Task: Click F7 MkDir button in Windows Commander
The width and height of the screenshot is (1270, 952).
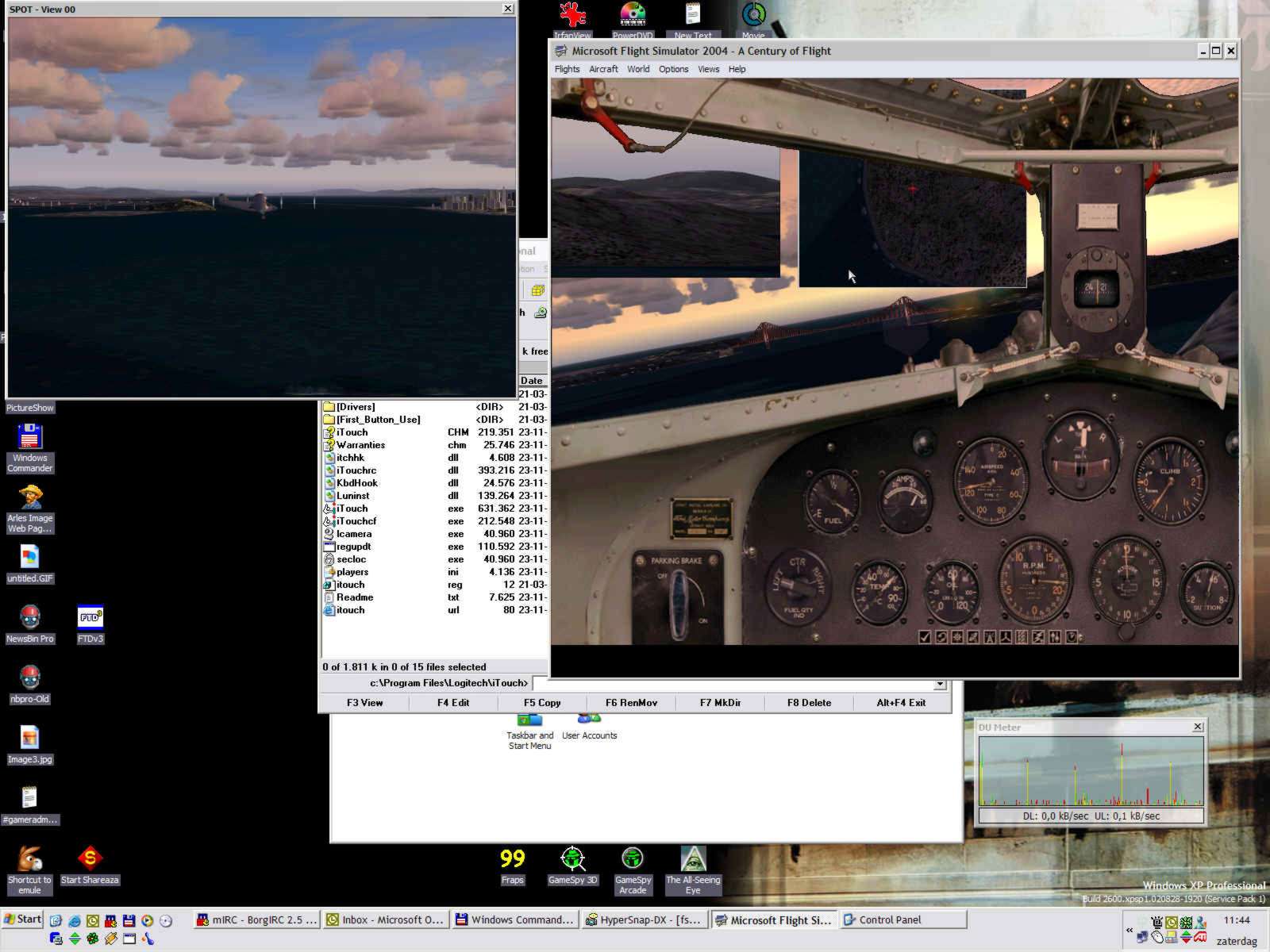Action: [720, 703]
